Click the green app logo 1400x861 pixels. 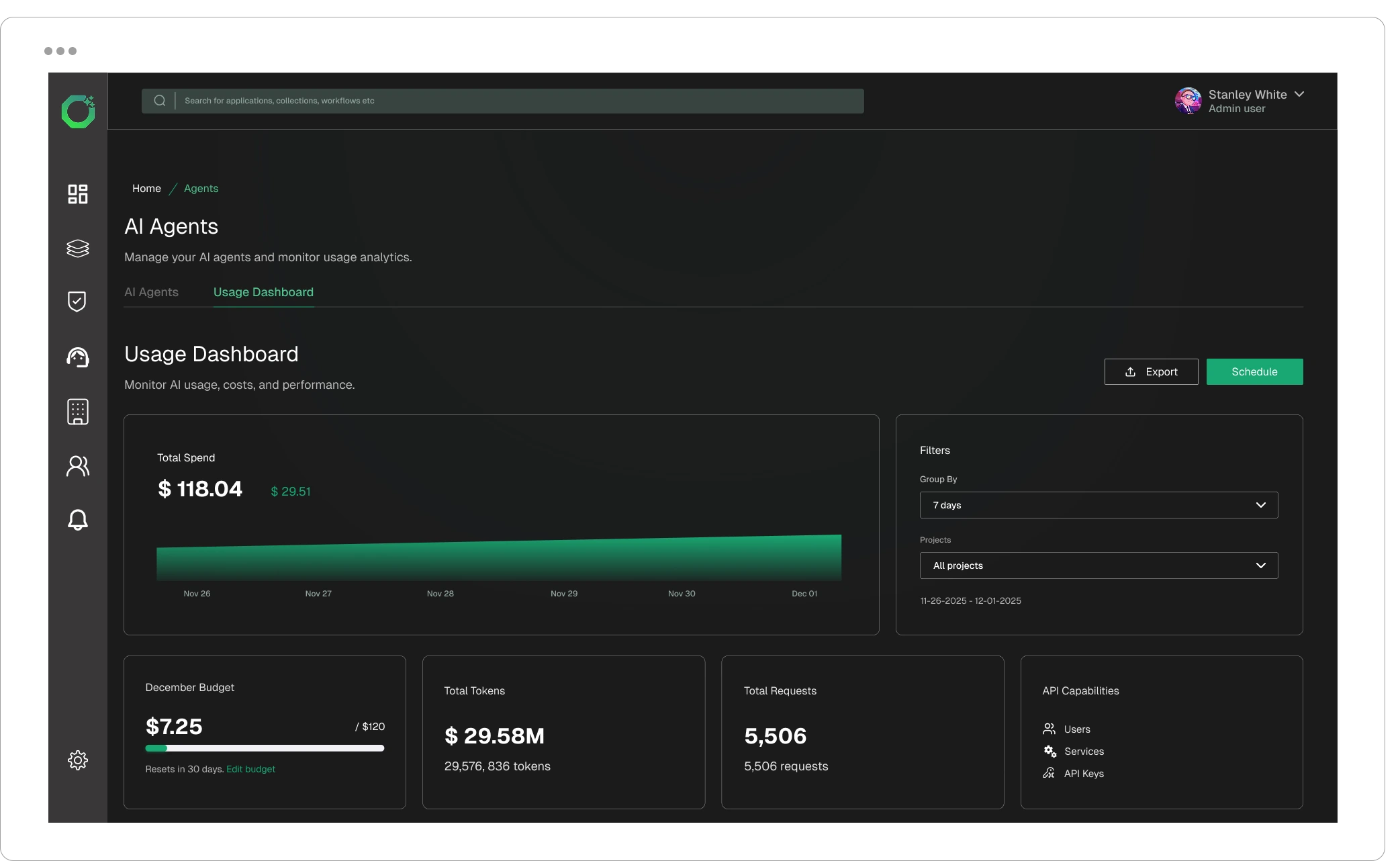coord(78,111)
